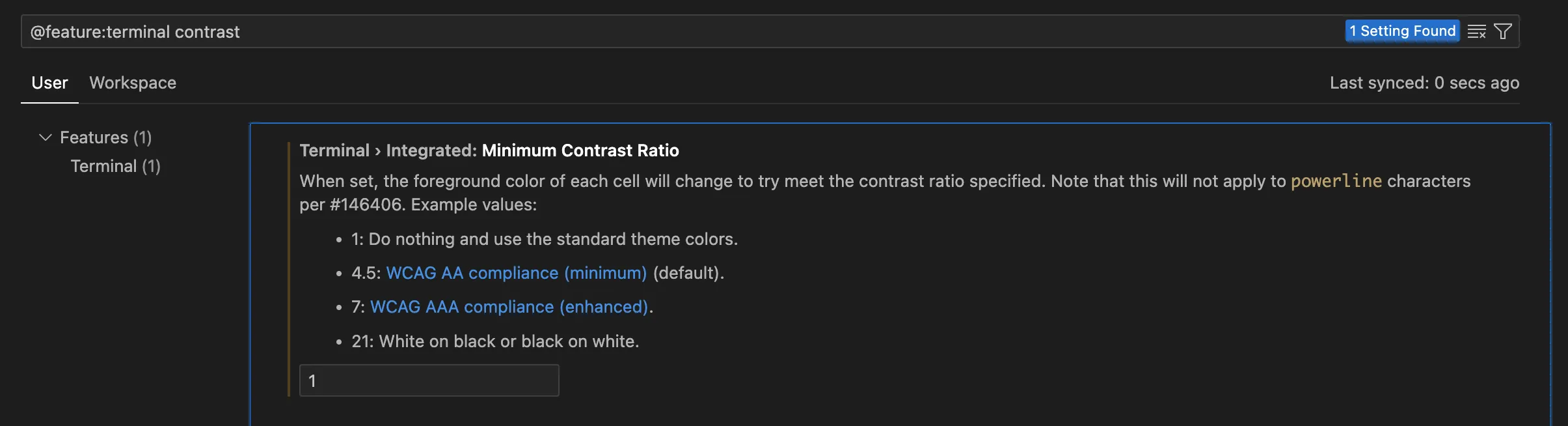Select Terminal (1) in the settings tree

point(115,166)
